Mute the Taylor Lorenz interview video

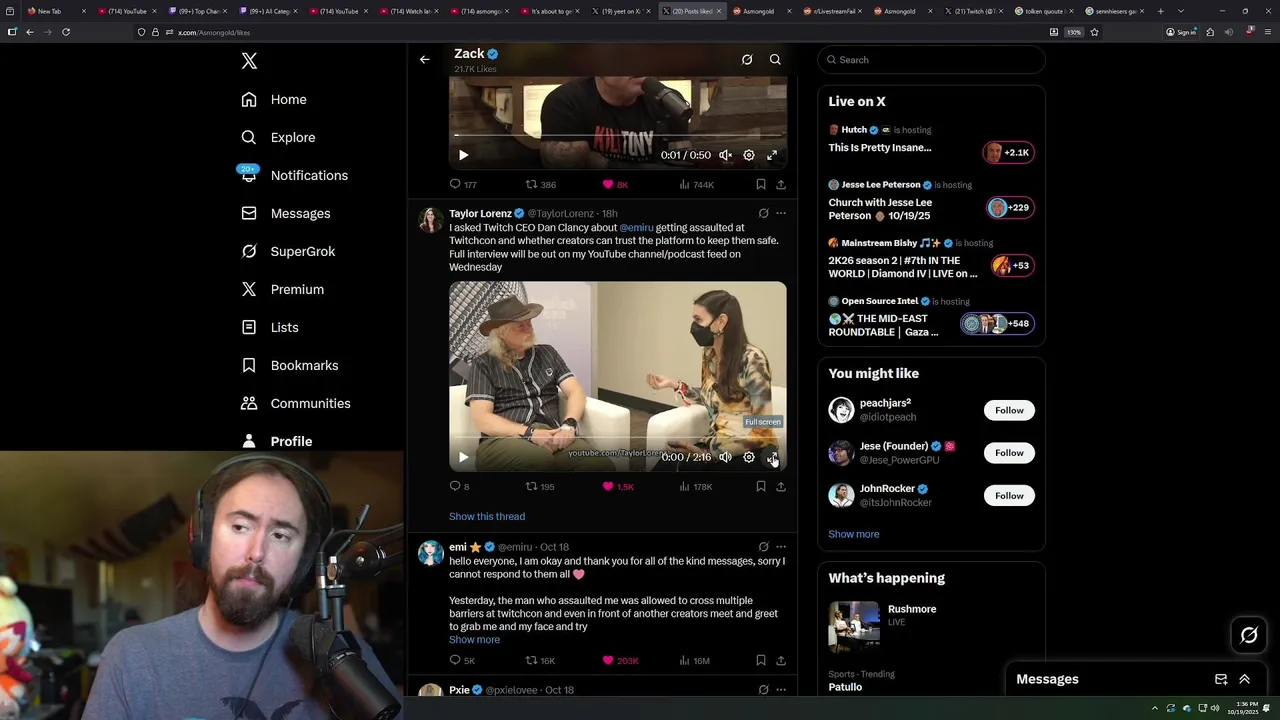pyautogui.click(x=725, y=457)
